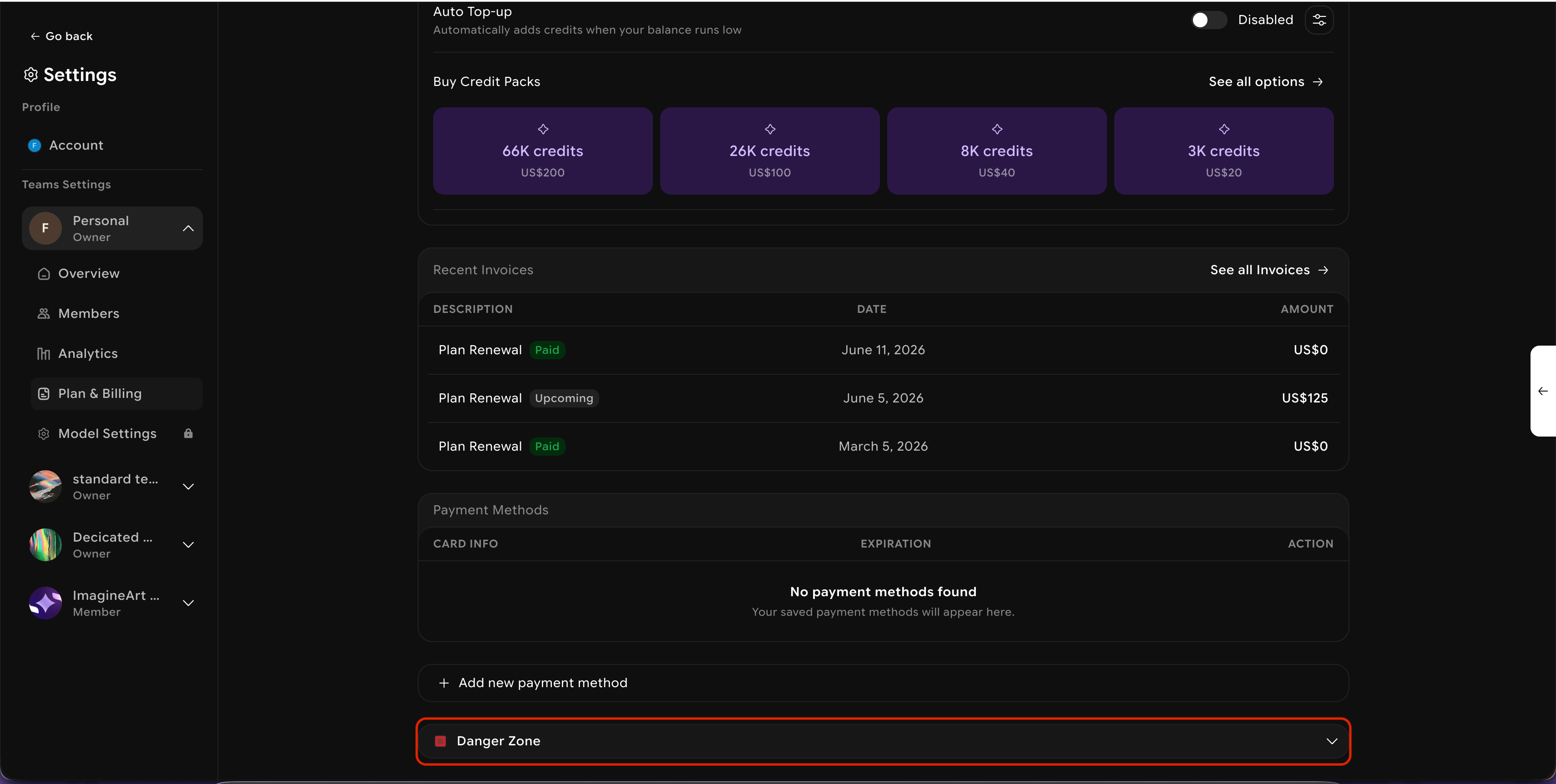Expand the ImagineArt ... team section
1556x784 pixels.
pyautogui.click(x=188, y=603)
